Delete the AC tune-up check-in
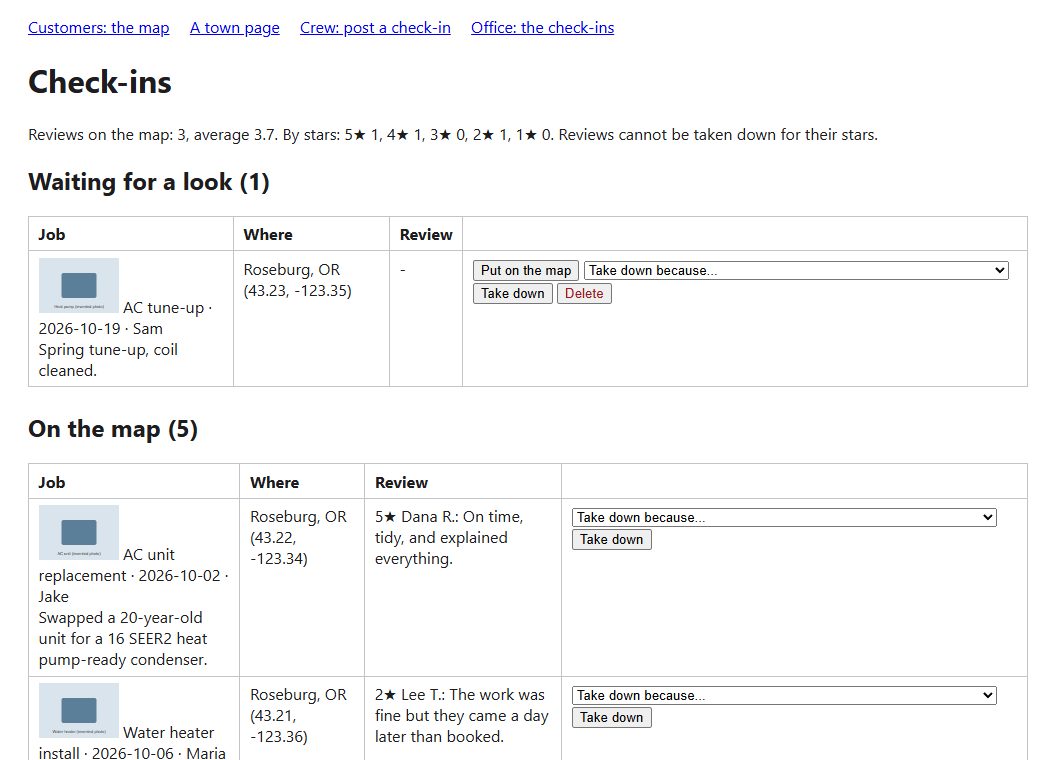1056x760 pixels. tap(584, 293)
